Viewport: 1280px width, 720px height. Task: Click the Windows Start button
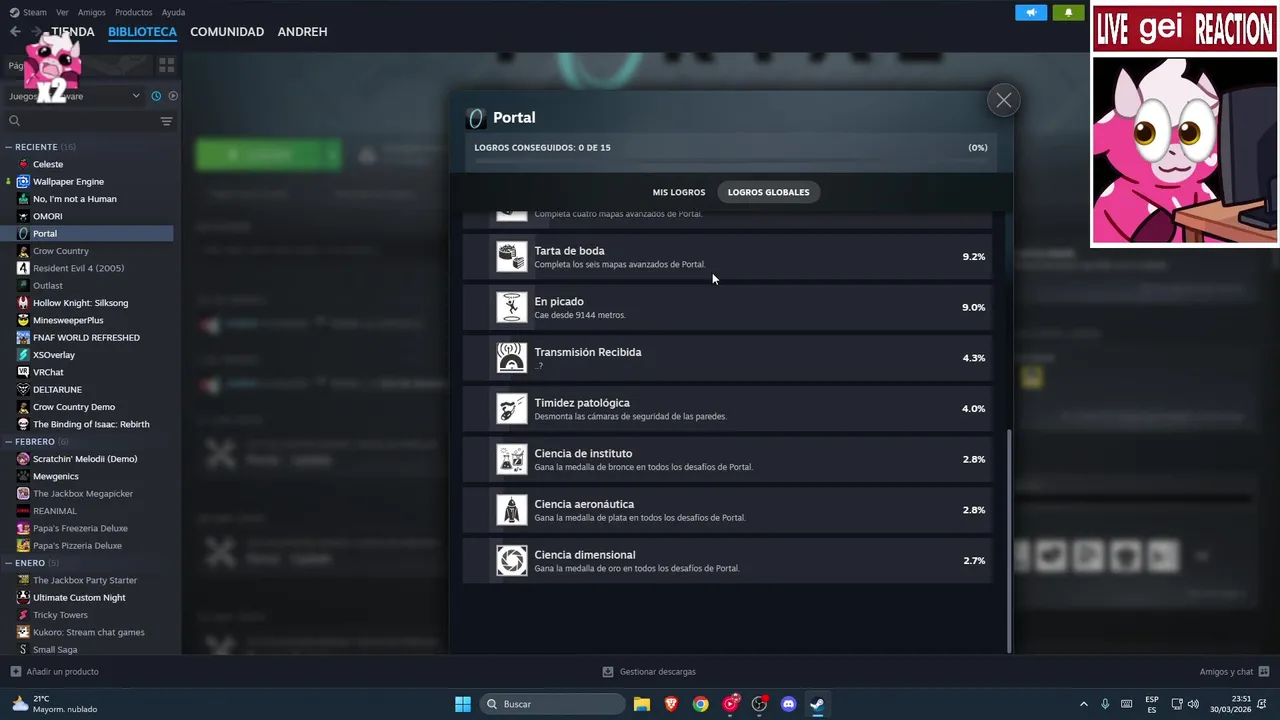click(x=463, y=704)
